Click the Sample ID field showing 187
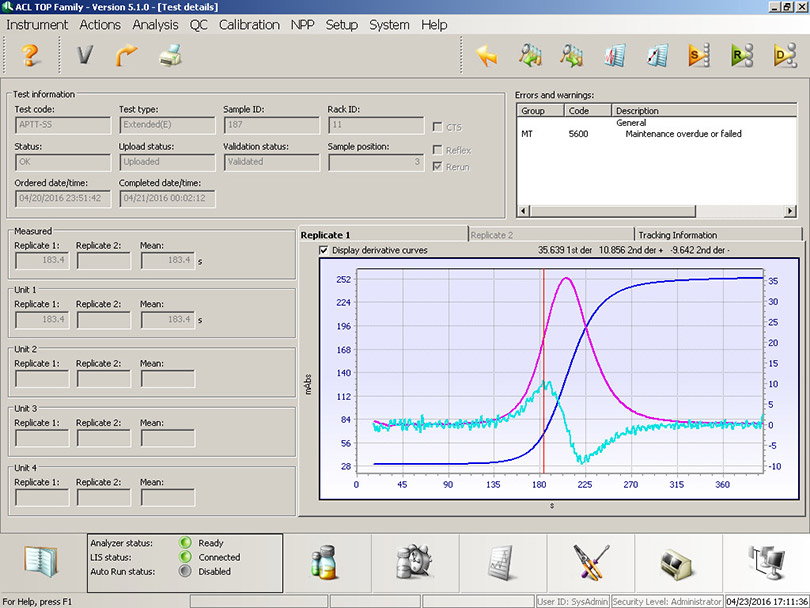 tap(271, 125)
